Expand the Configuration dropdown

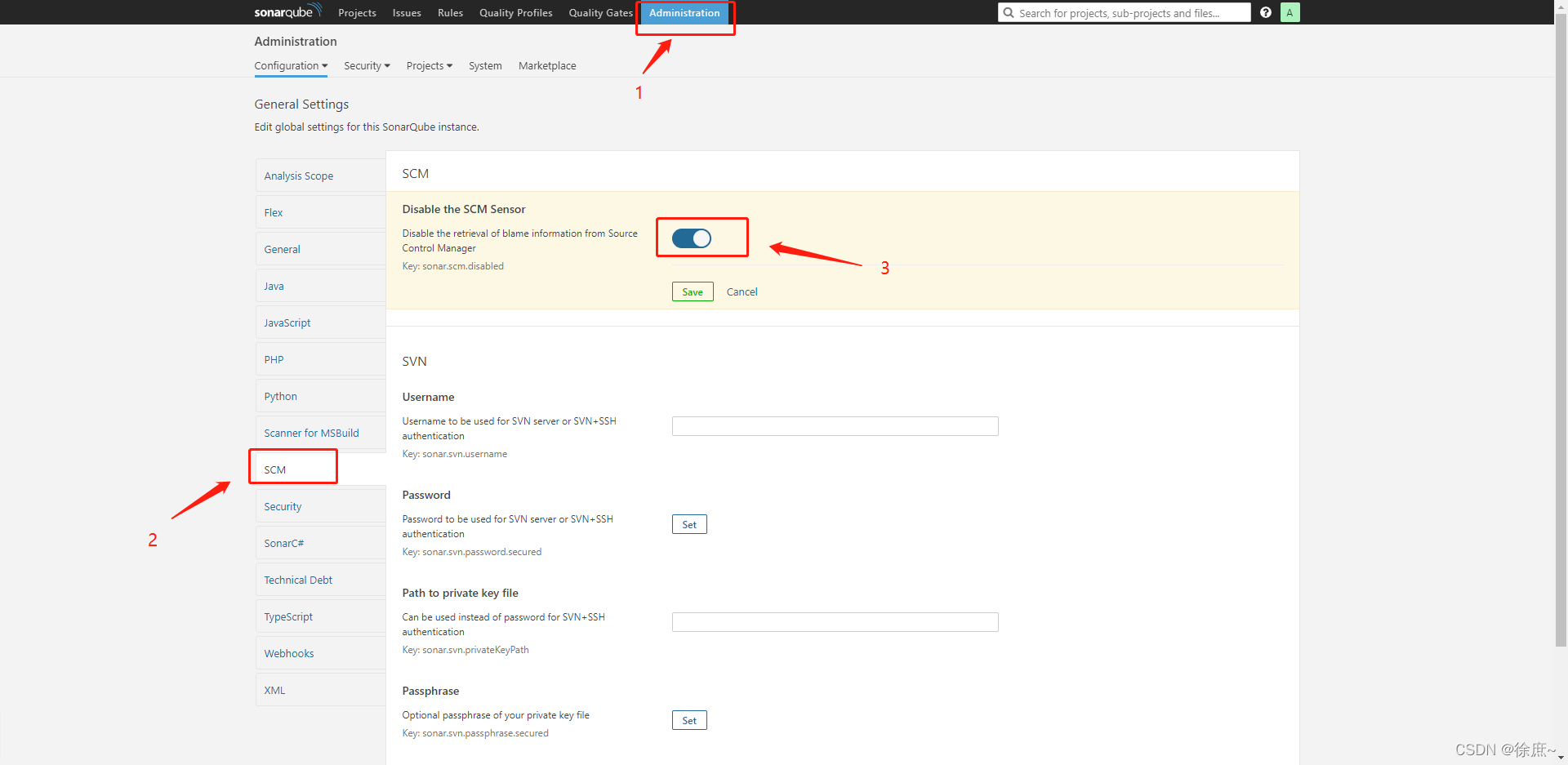click(291, 65)
